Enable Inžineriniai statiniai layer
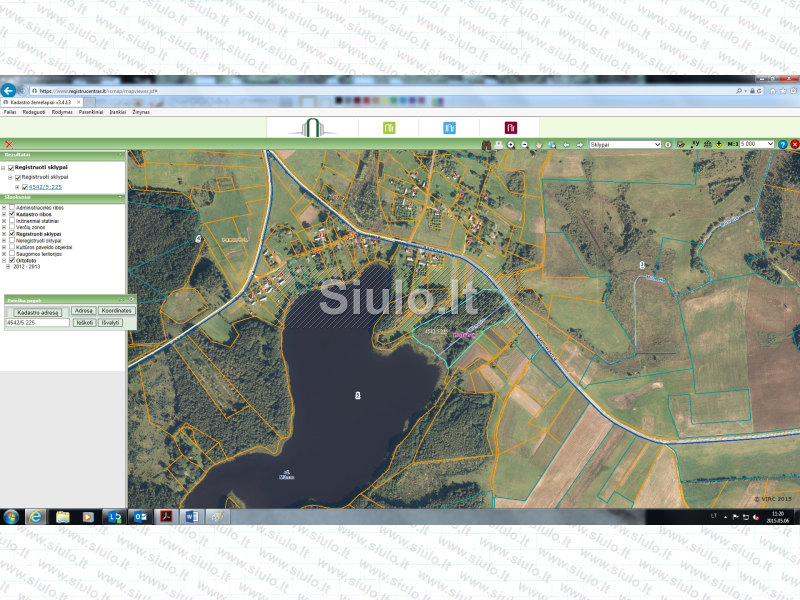800x600 pixels. 12,221
